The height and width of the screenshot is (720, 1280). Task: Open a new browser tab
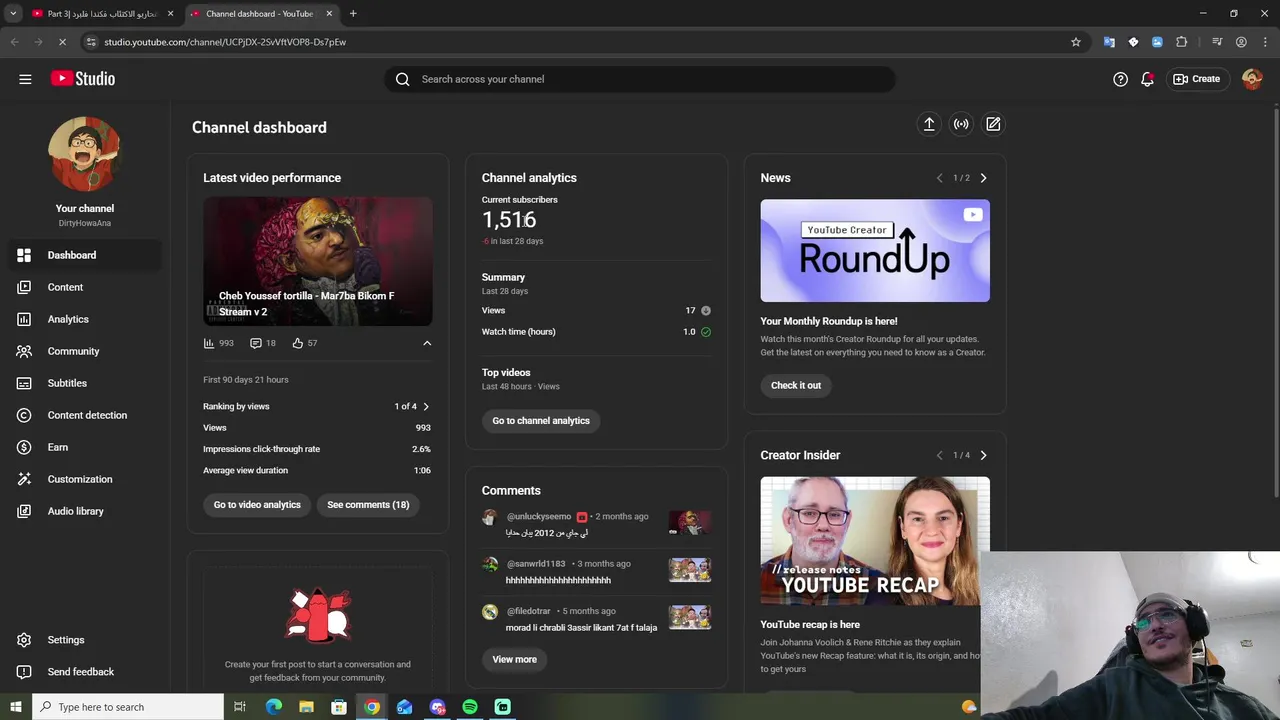tap(353, 14)
